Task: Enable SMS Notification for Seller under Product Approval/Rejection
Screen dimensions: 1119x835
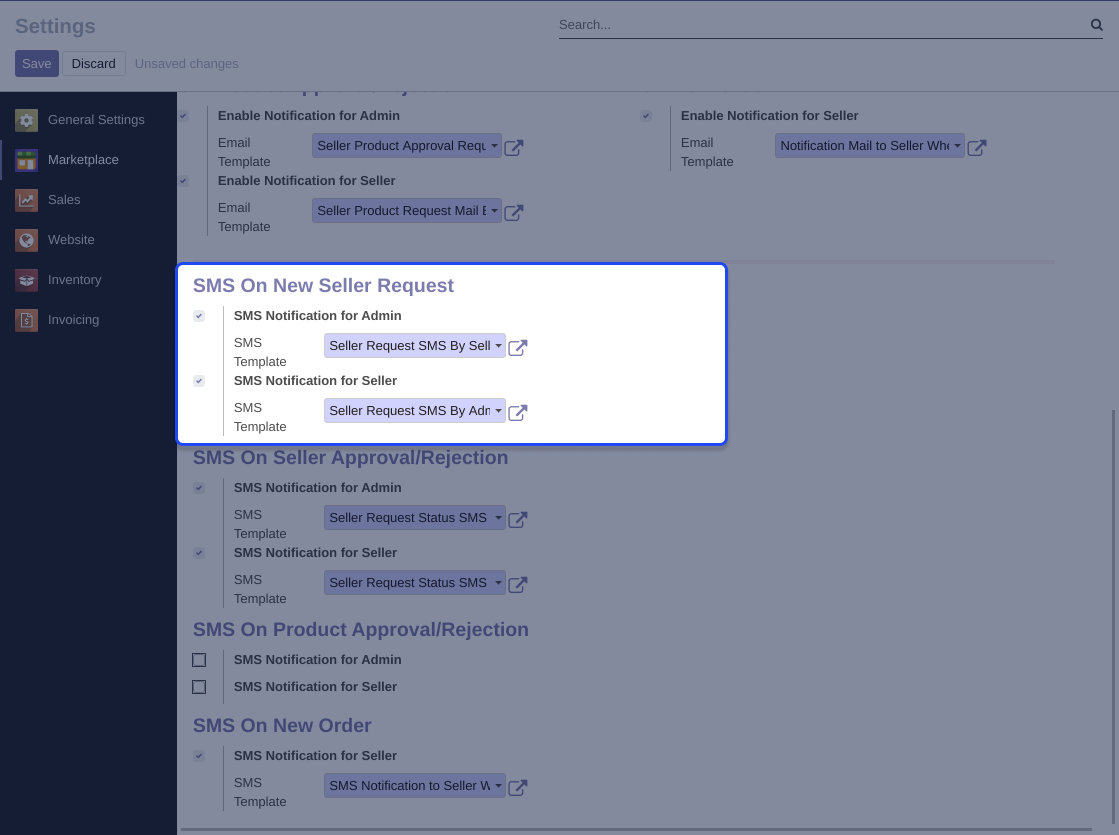Action: (199, 687)
